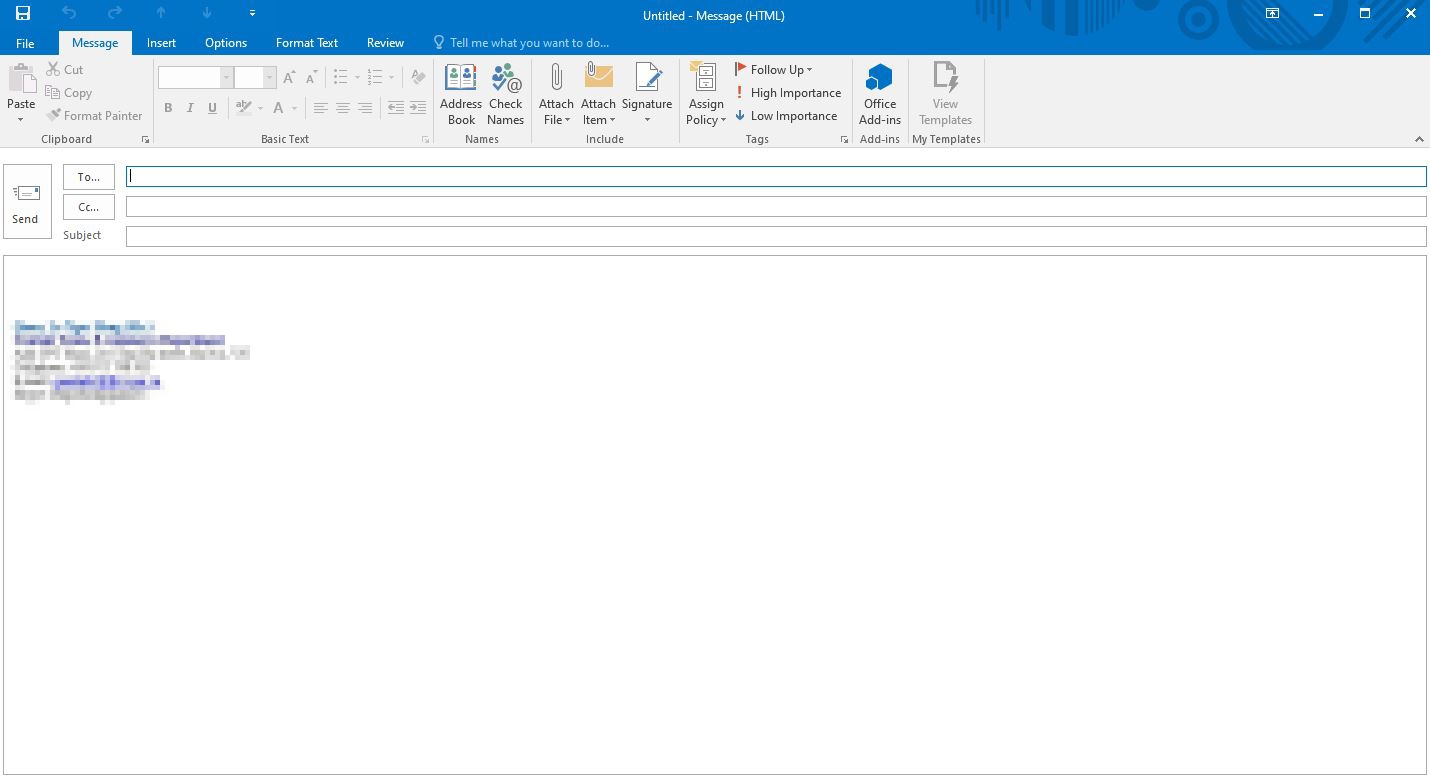The width and height of the screenshot is (1430, 776).
Task: Expand the numbering styles arrow
Action: point(391,77)
